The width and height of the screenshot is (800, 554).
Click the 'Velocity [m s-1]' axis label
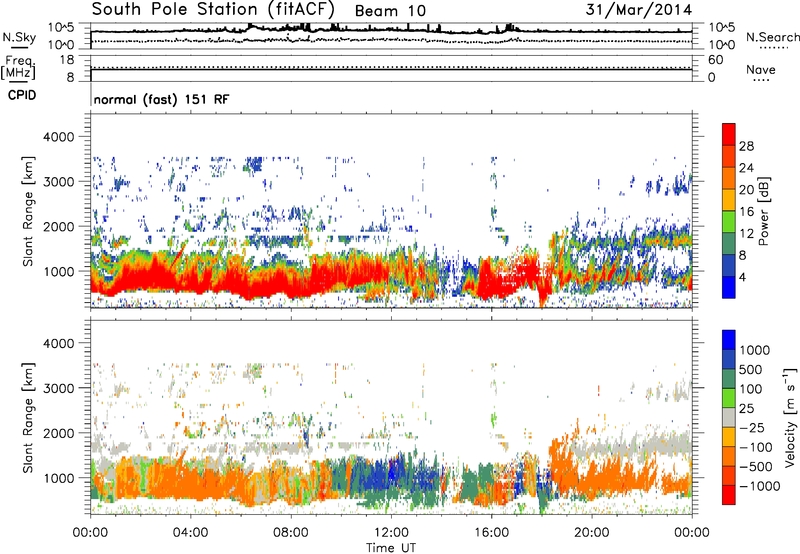[790, 417]
